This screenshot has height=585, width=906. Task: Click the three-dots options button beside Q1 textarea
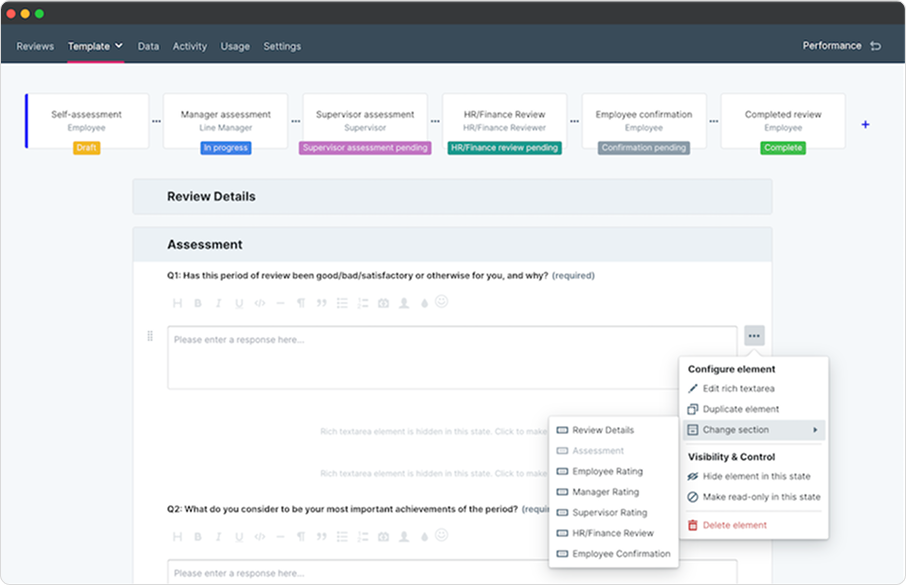tap(754, 336)
